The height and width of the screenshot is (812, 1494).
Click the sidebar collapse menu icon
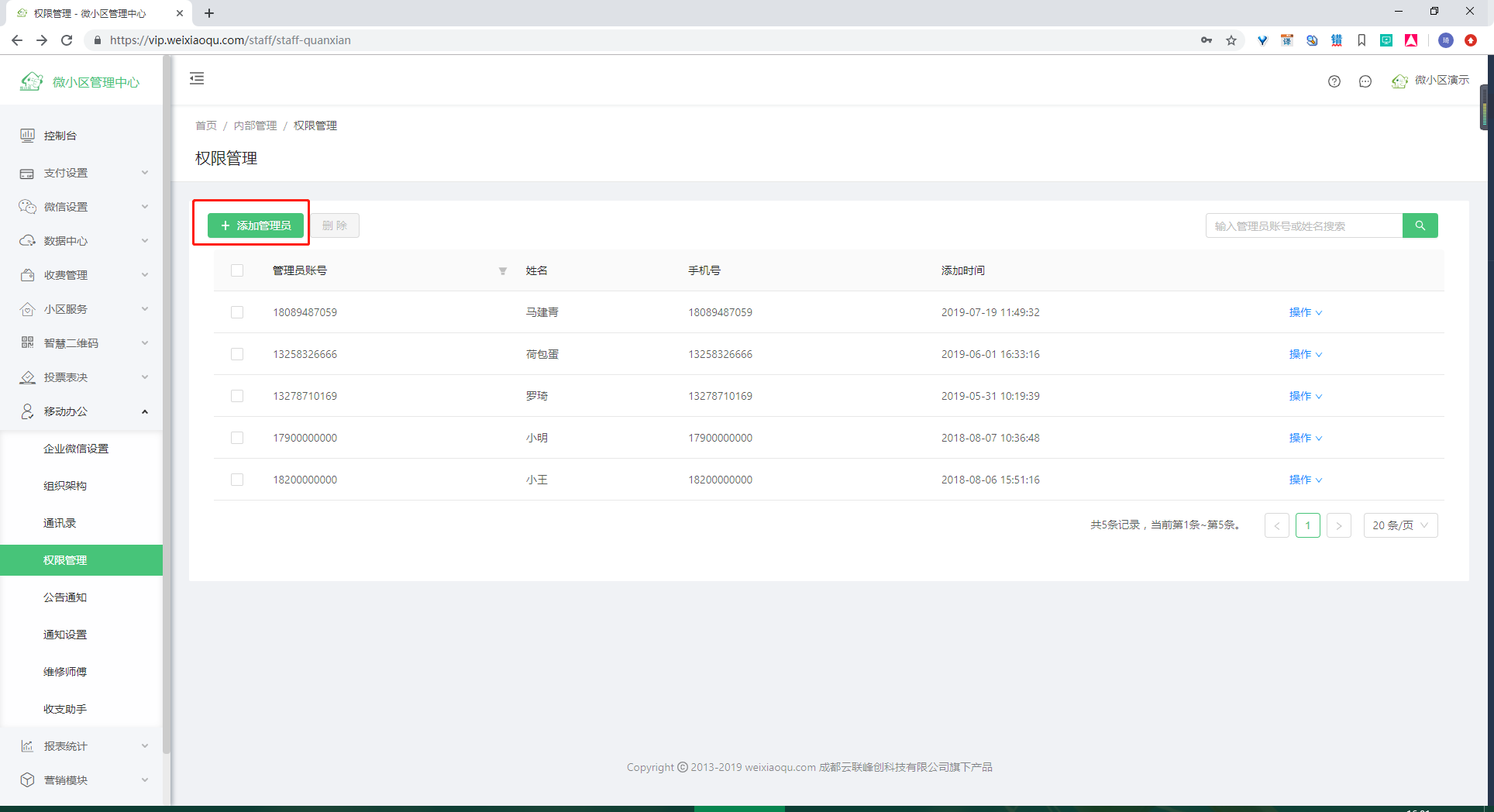tap(197, 78)
